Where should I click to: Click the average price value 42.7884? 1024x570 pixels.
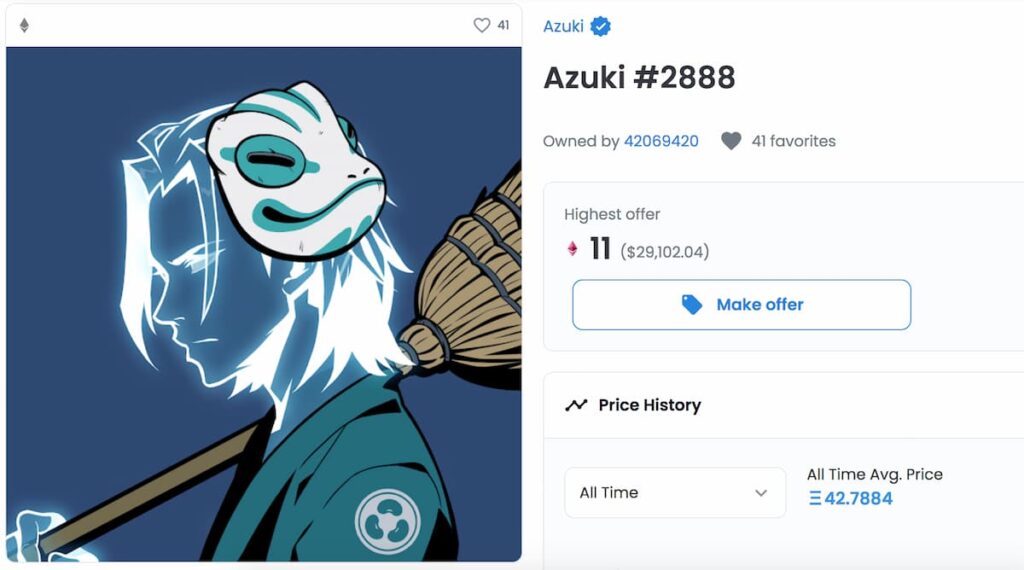coord(851,499)
